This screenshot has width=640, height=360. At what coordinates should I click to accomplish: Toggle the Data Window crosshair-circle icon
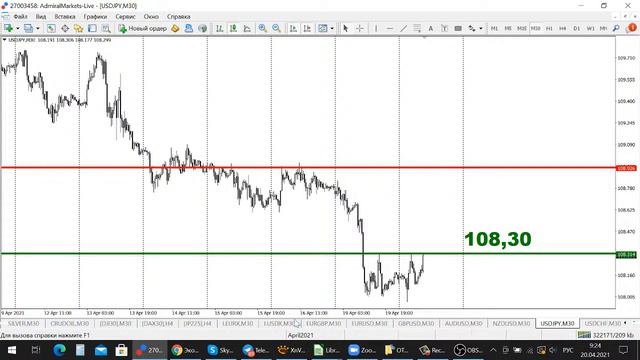coord(65,28)
